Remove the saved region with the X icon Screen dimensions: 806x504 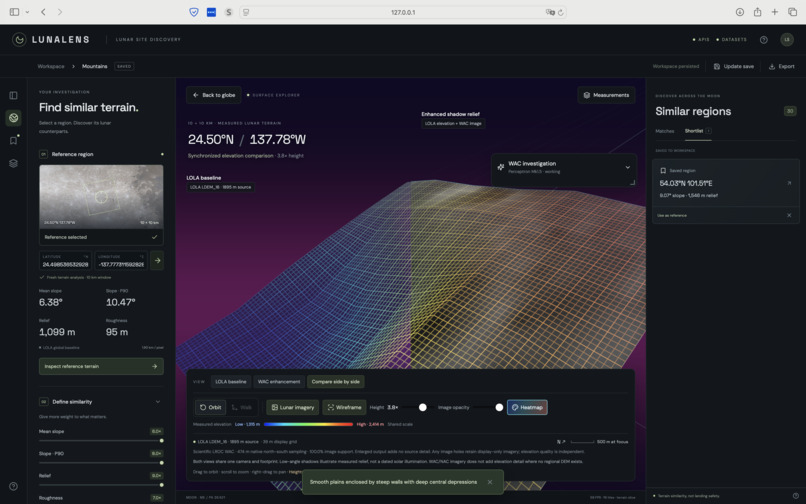(x=789, y=215)
